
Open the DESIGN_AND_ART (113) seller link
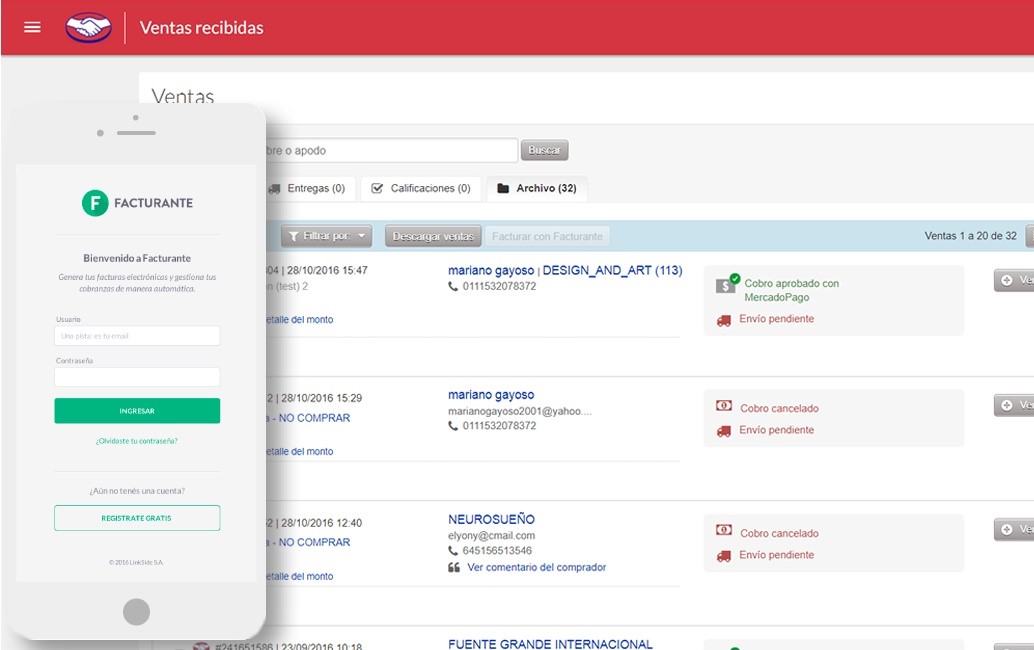tap(613, 270)
